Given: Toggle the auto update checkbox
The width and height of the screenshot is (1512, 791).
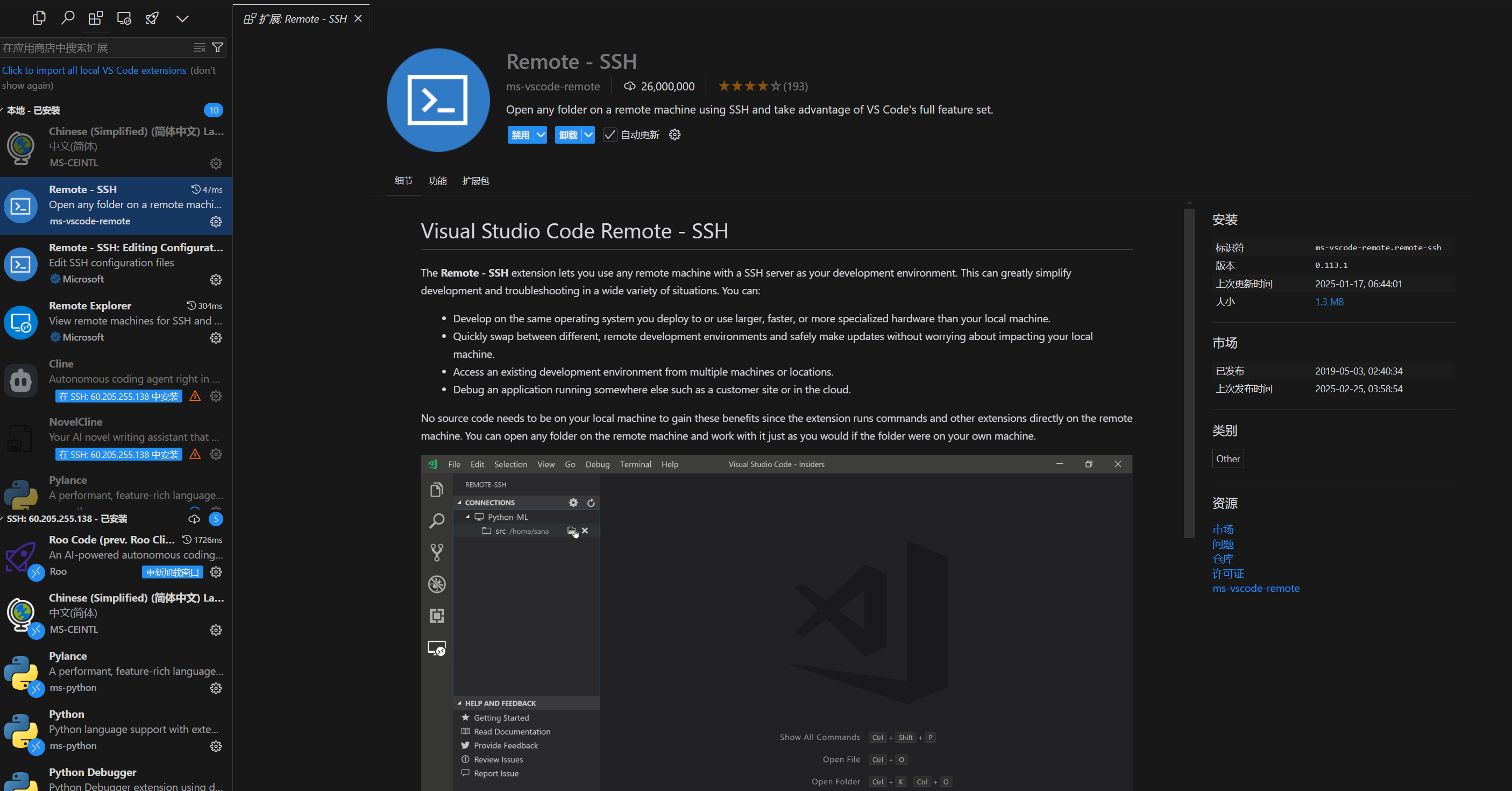Looking at the screenshot, I should (610, 135).
